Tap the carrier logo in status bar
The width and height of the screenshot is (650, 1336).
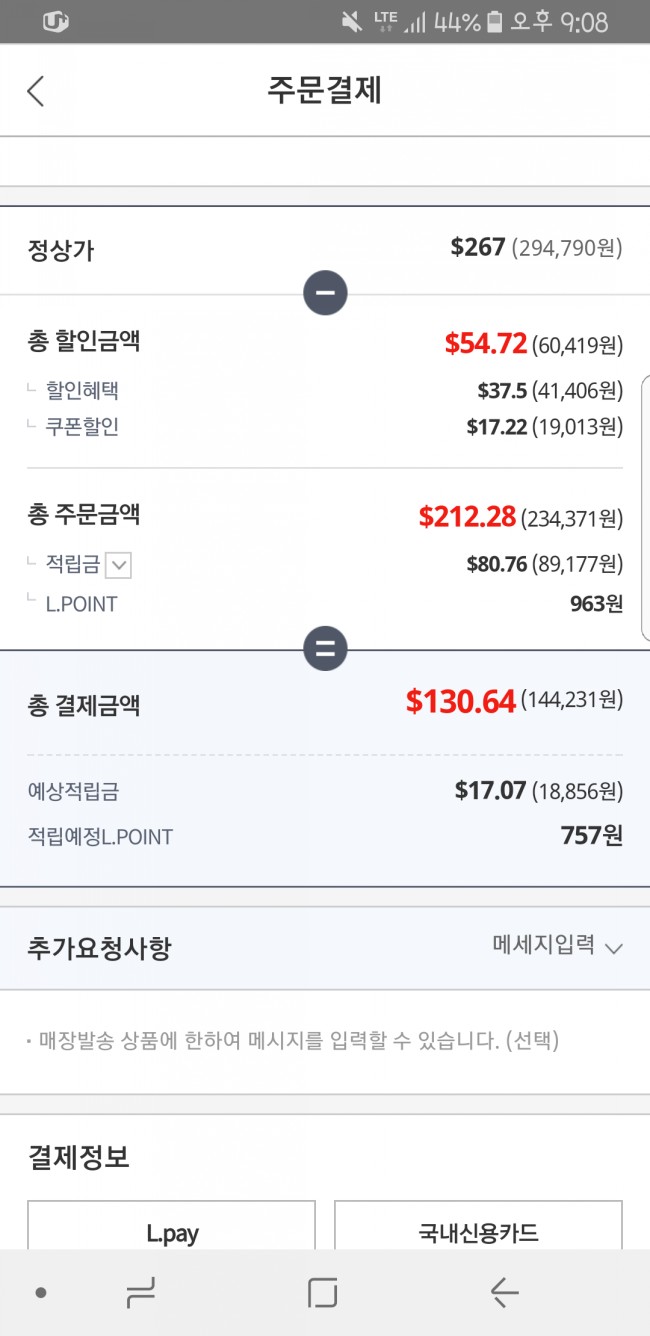pyautogui.click(x=56, y=21)
